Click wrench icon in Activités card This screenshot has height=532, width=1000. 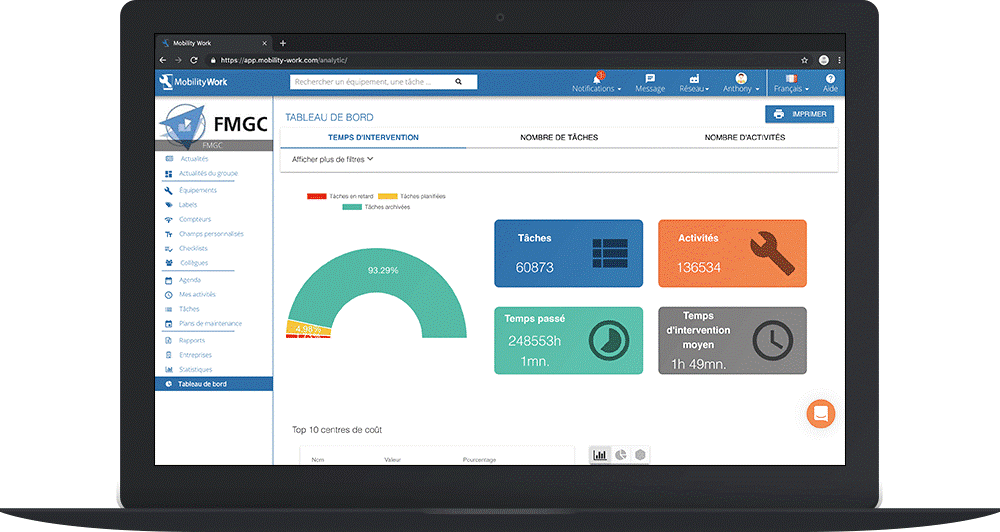(772, 253)
